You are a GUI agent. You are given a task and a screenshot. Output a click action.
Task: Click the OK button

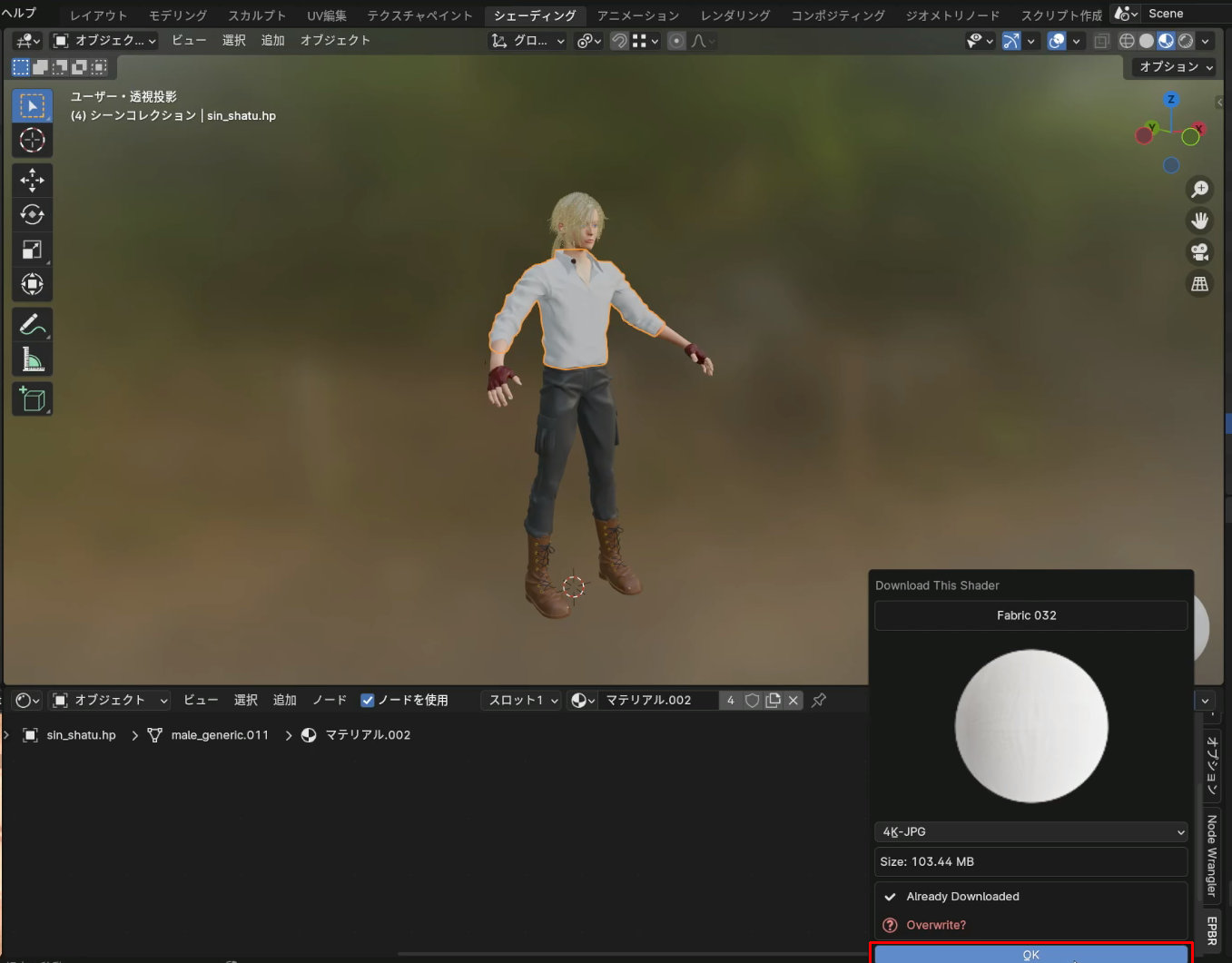coord(1030,954)
